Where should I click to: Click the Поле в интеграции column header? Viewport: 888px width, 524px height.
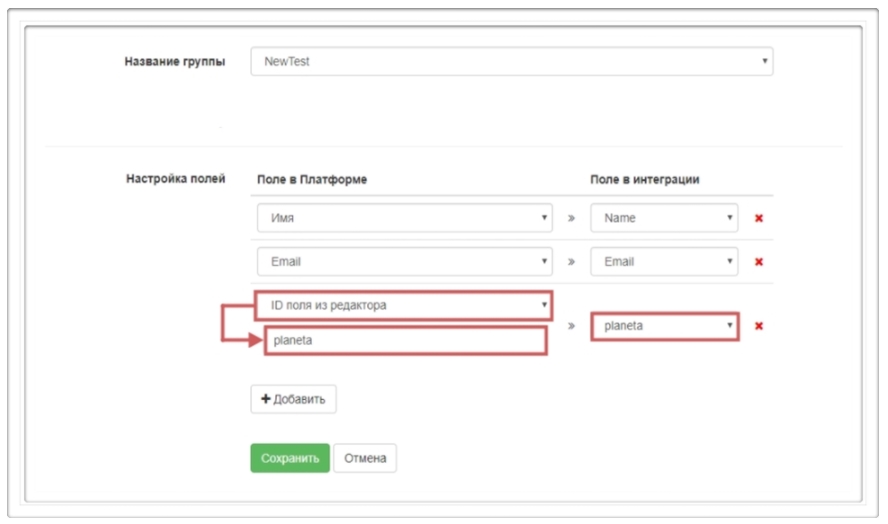pyautogui.click(x=645, y=179)
